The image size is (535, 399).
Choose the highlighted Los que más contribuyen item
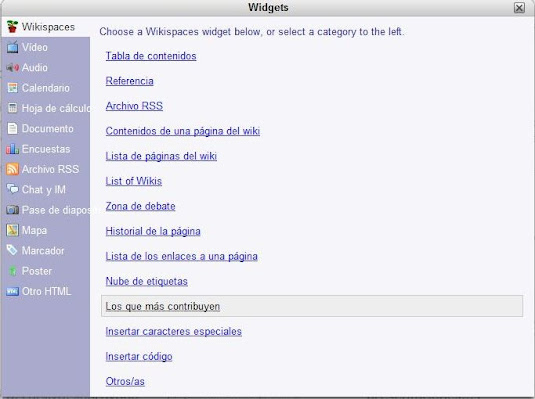click(x=312, y=306)
